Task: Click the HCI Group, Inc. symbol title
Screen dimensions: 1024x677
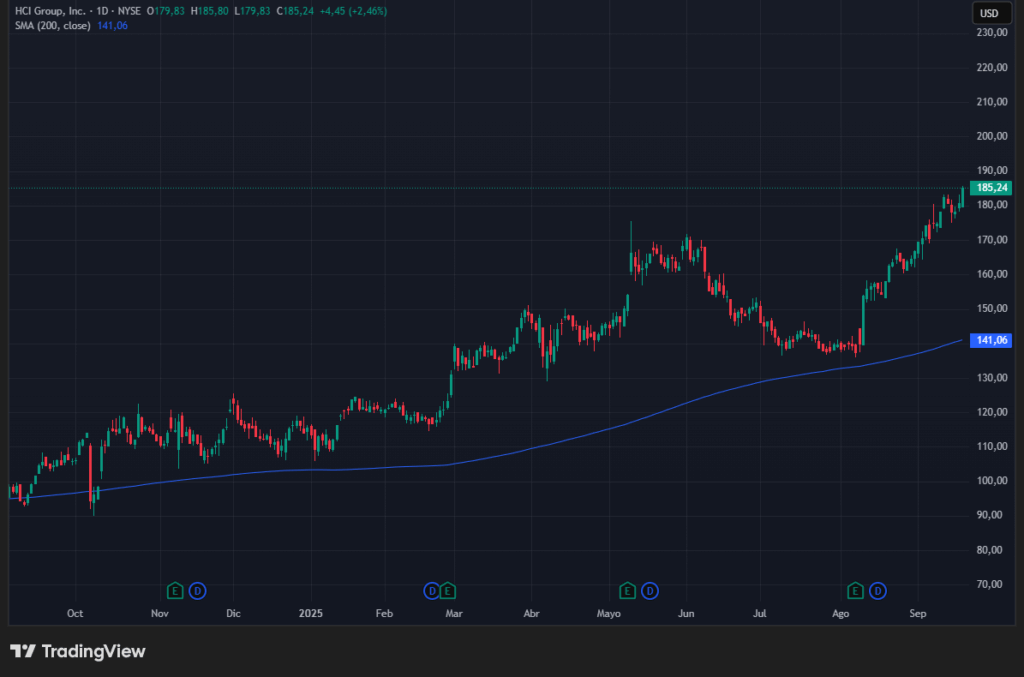Action: coord(49,11)
